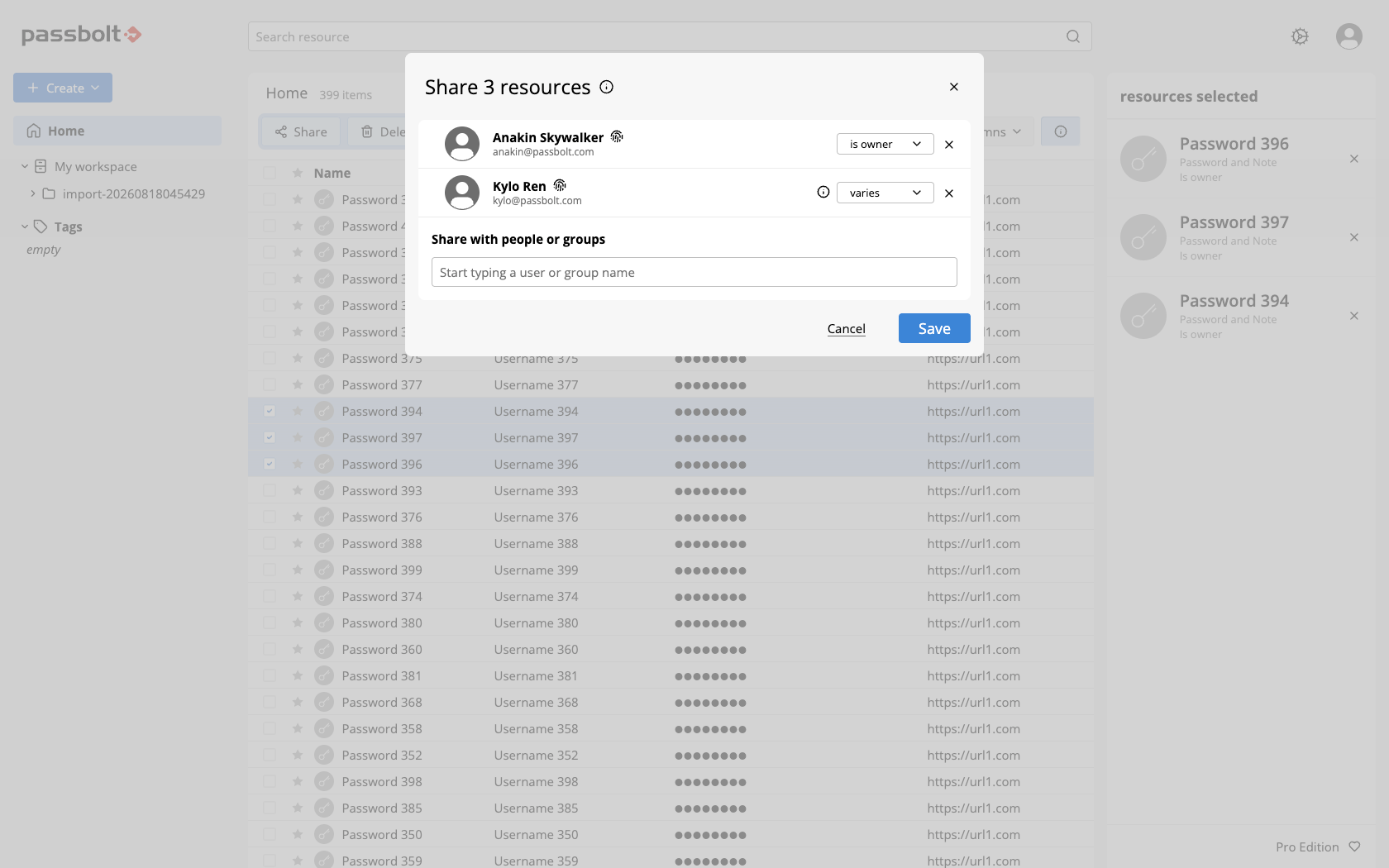
Task: Copy the hidden password of Password 385
Action: pos(710,808)
